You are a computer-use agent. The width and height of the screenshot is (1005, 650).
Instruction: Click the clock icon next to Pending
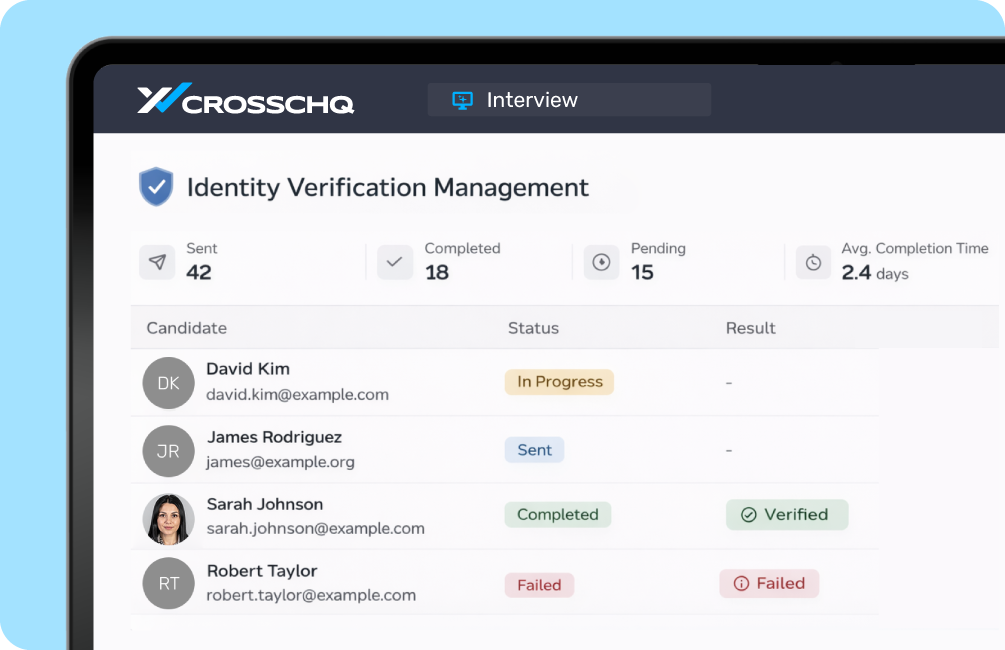[x=601, y=262]
